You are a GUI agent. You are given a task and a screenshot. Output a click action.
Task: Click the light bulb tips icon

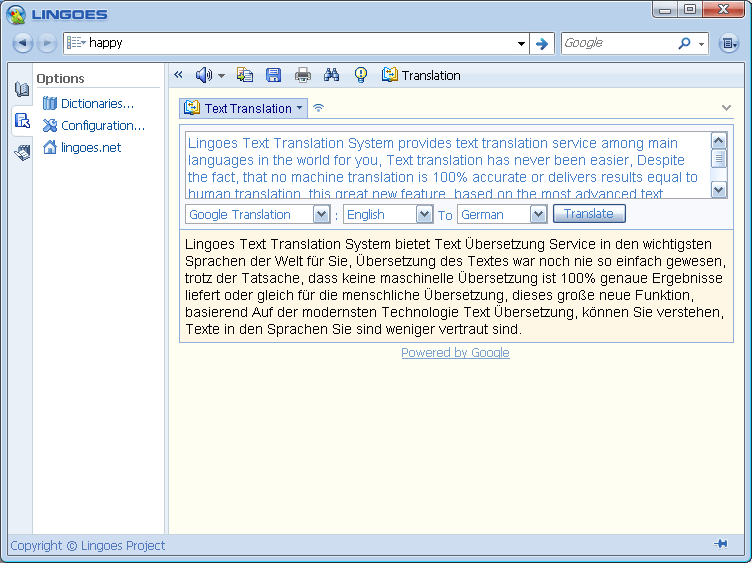point(361,75)
